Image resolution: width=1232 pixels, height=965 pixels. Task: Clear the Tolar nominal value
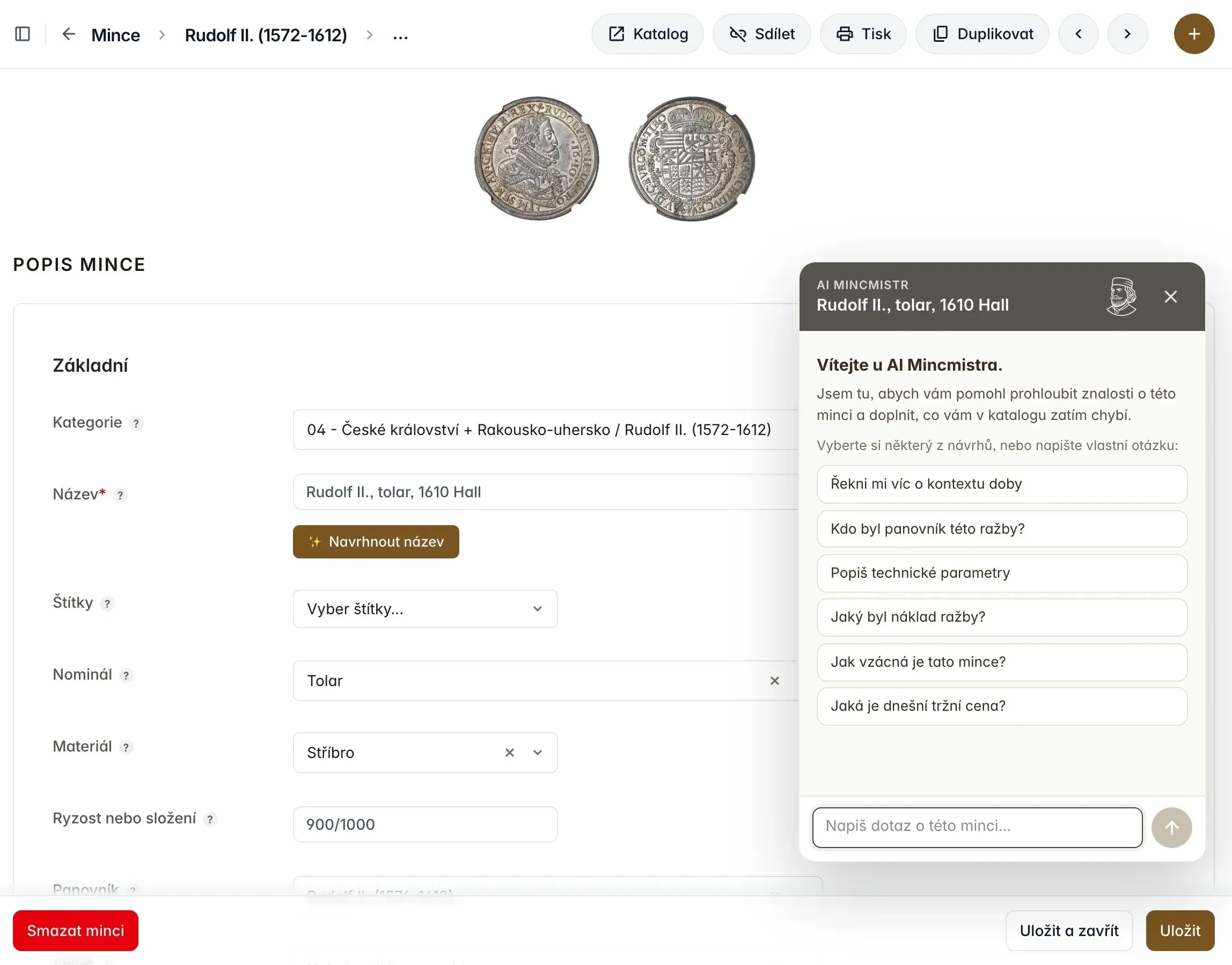(x=774, y=681)
